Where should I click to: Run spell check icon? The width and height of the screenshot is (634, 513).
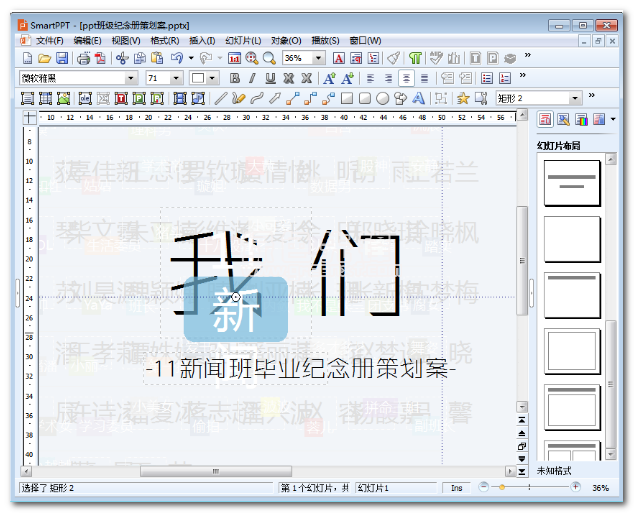click(436, 58)
